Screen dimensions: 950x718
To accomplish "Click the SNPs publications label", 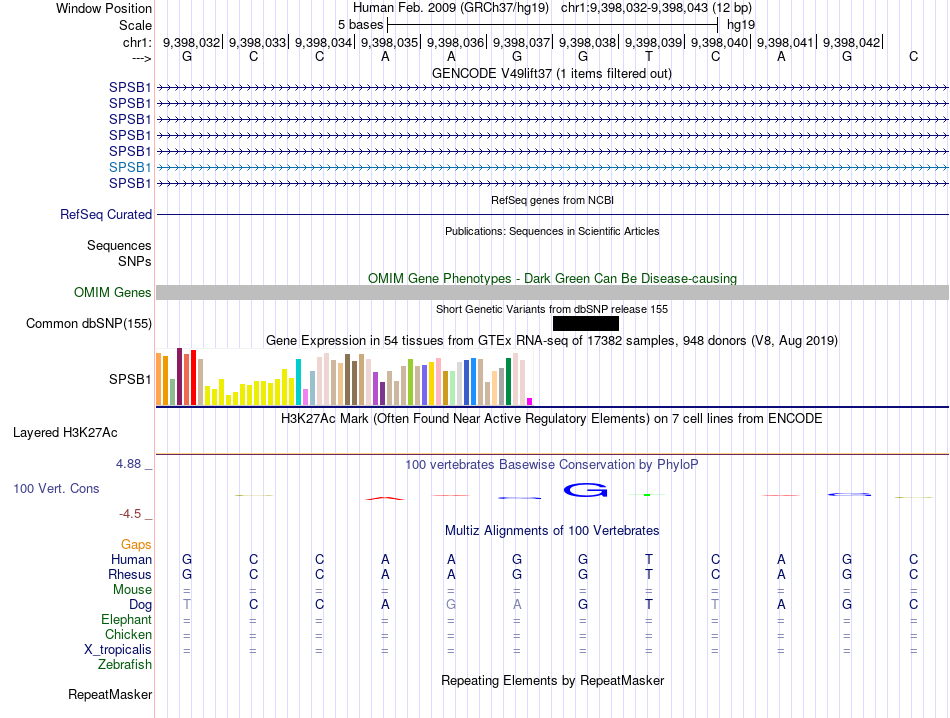I will coord(135,261).
